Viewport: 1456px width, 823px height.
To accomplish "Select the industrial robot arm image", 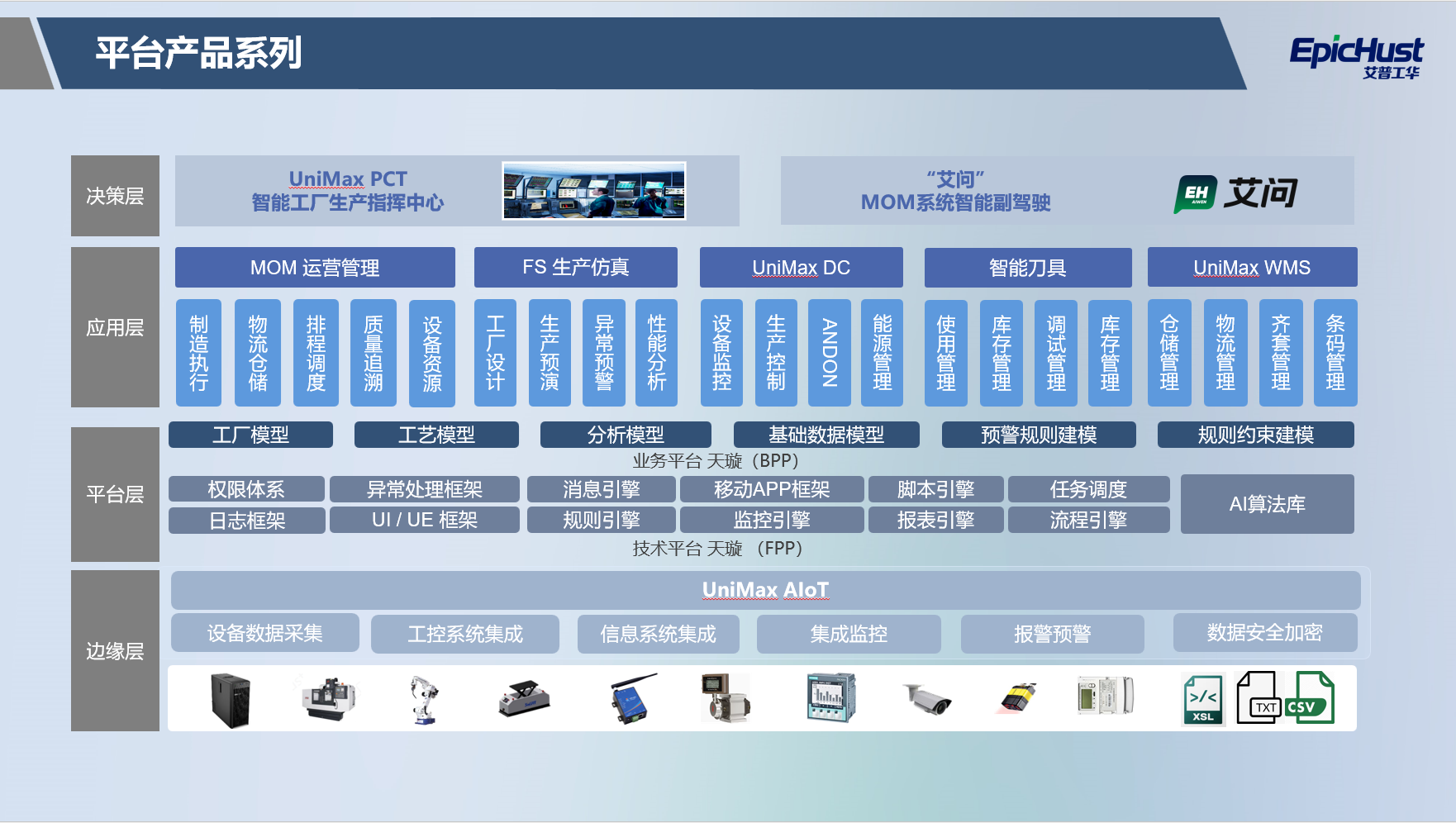I will [x=424, y=700].
